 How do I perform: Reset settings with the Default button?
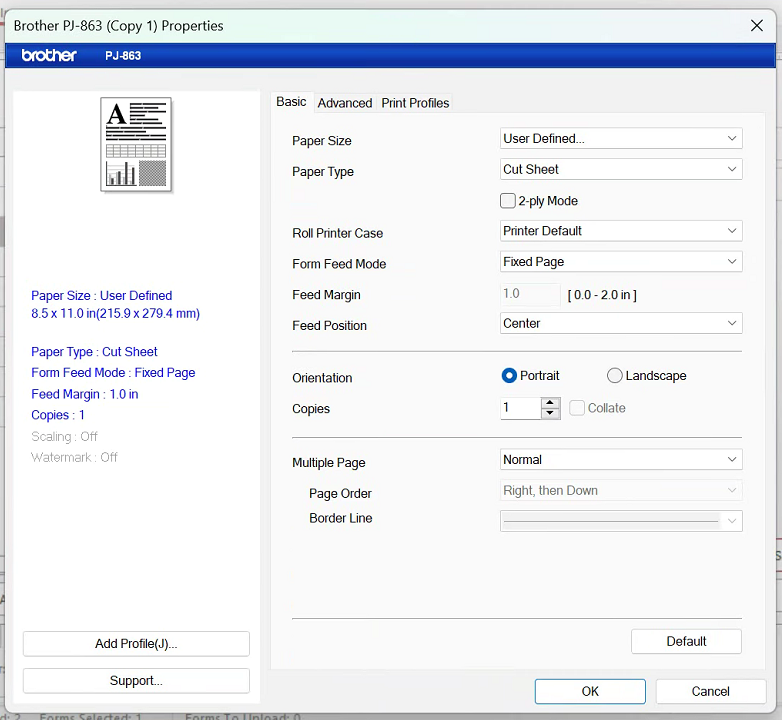[x=686, y=641]
